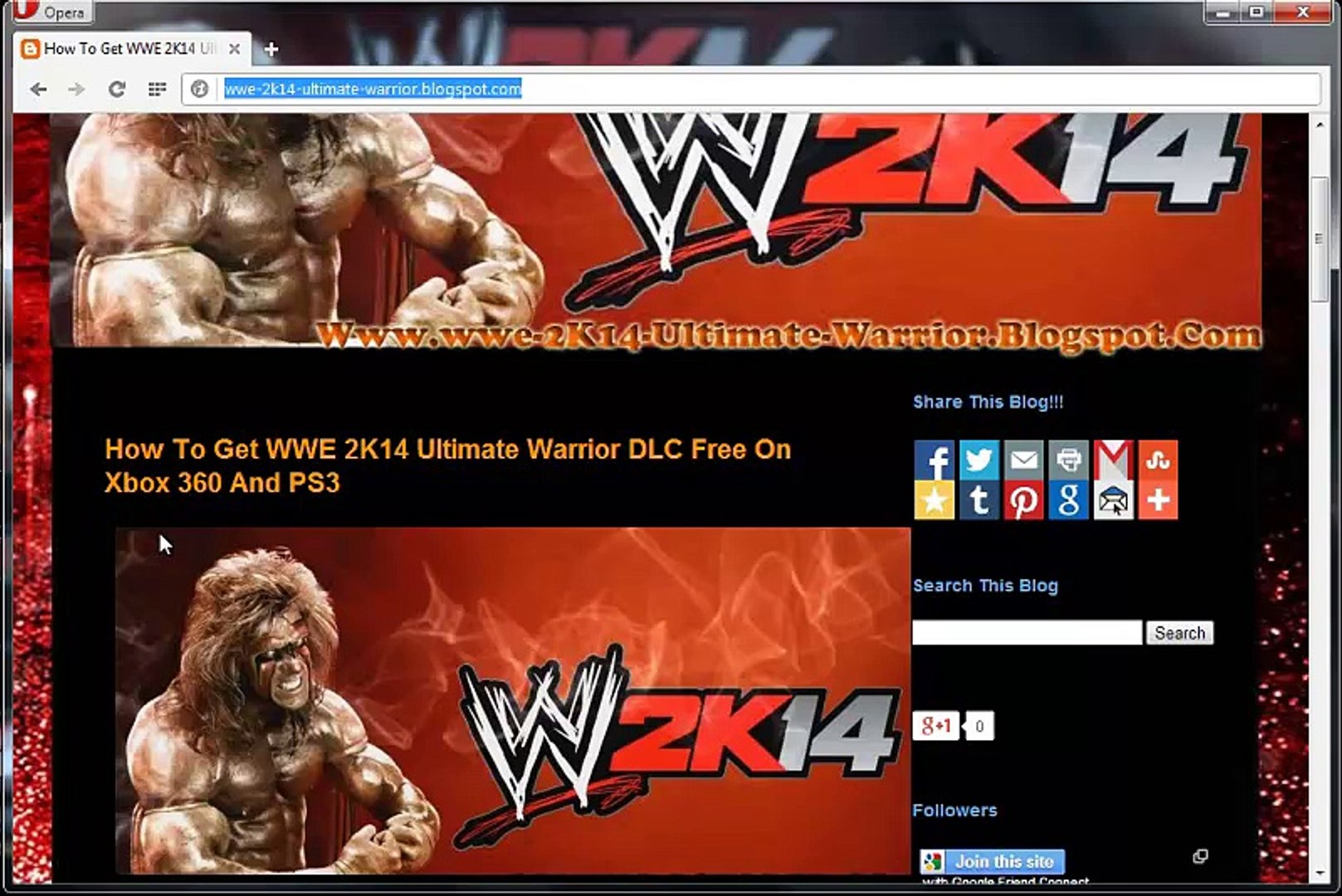
Task: Open the StumbleUpon share icon
Action: click(x=1158, y=460)
